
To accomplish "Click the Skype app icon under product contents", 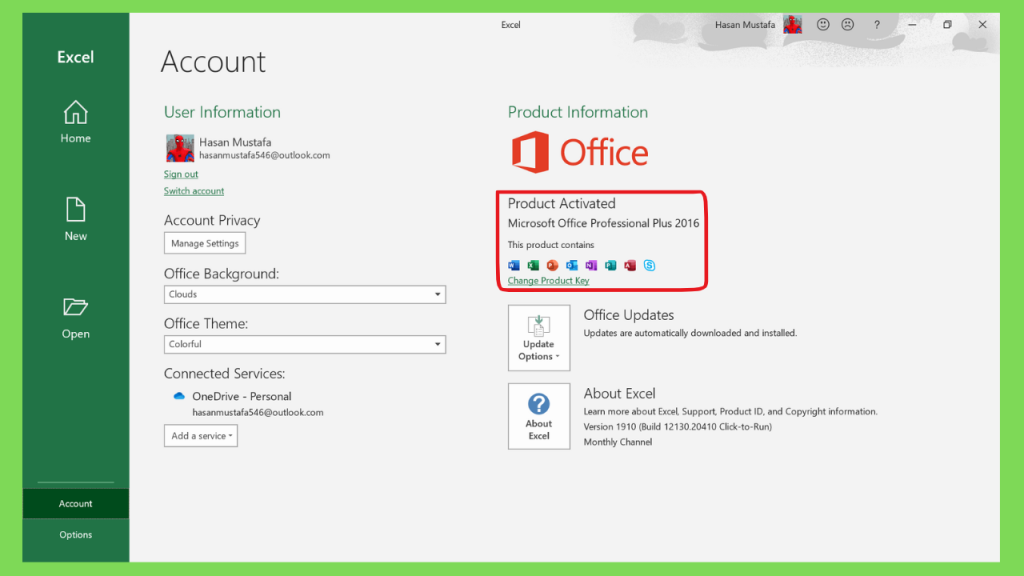I will click(649, 265).
